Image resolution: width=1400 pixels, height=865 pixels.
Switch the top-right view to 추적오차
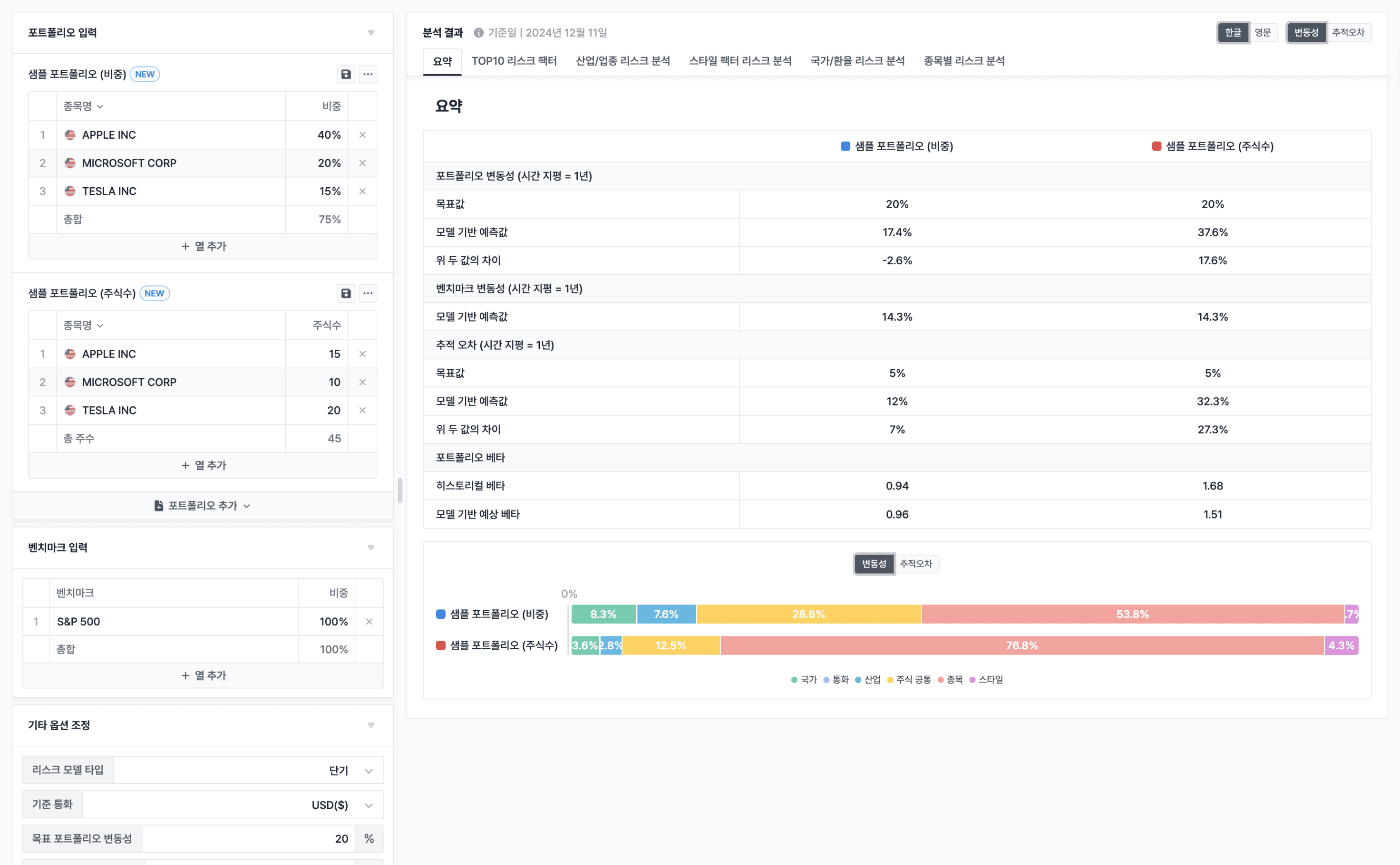(1349, 33)
